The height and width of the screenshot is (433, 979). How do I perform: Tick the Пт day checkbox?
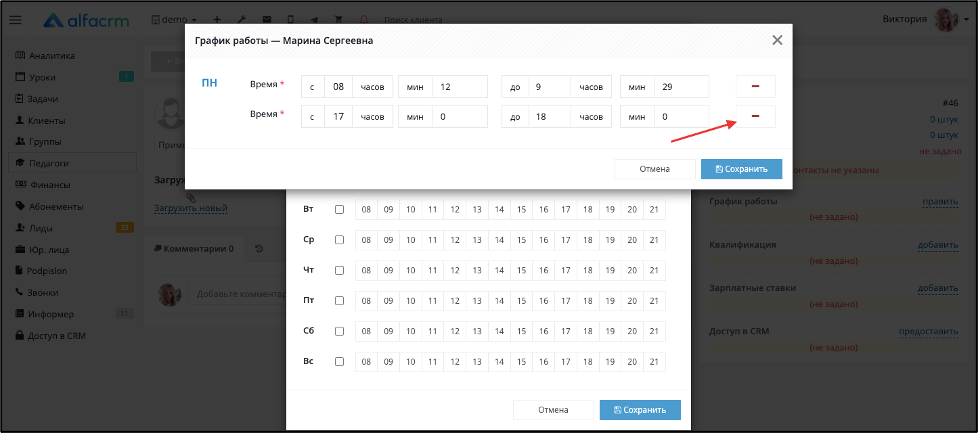pos(339,300)
